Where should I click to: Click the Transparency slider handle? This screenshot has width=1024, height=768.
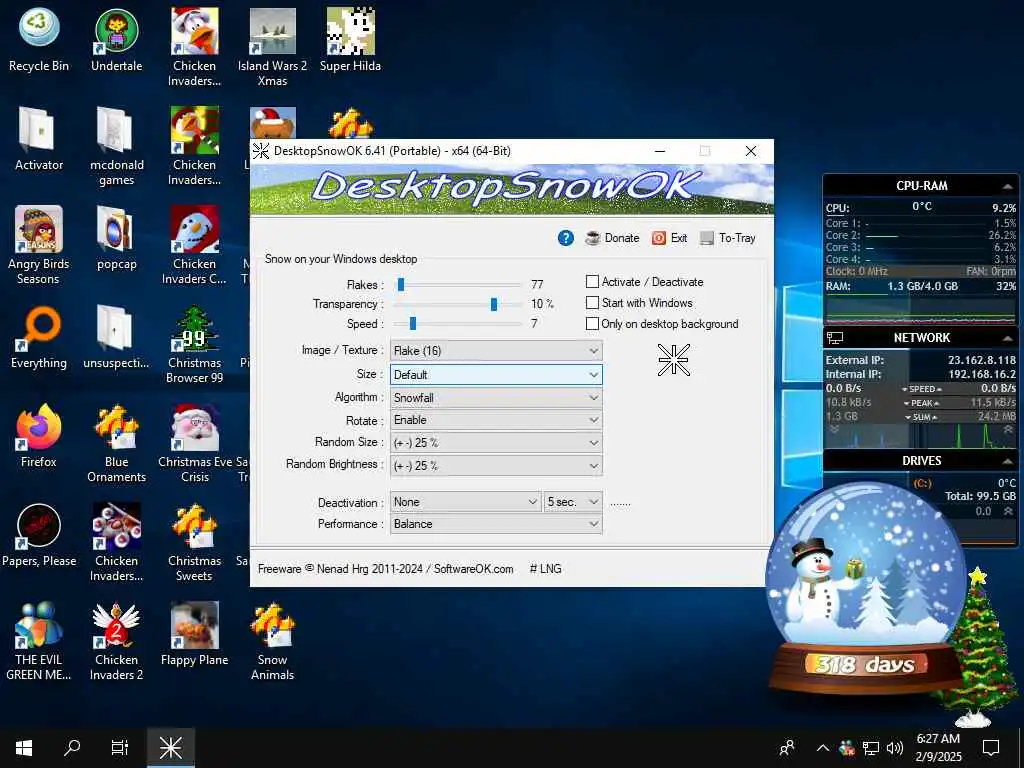pyautogui.click(x=494, y=304)
